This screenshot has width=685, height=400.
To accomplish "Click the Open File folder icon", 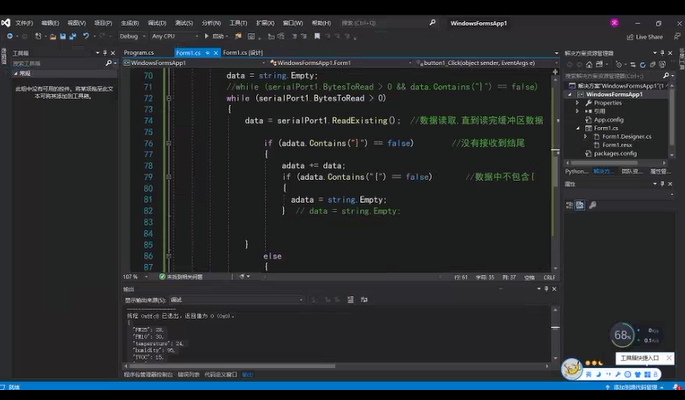I will point(53,37).
